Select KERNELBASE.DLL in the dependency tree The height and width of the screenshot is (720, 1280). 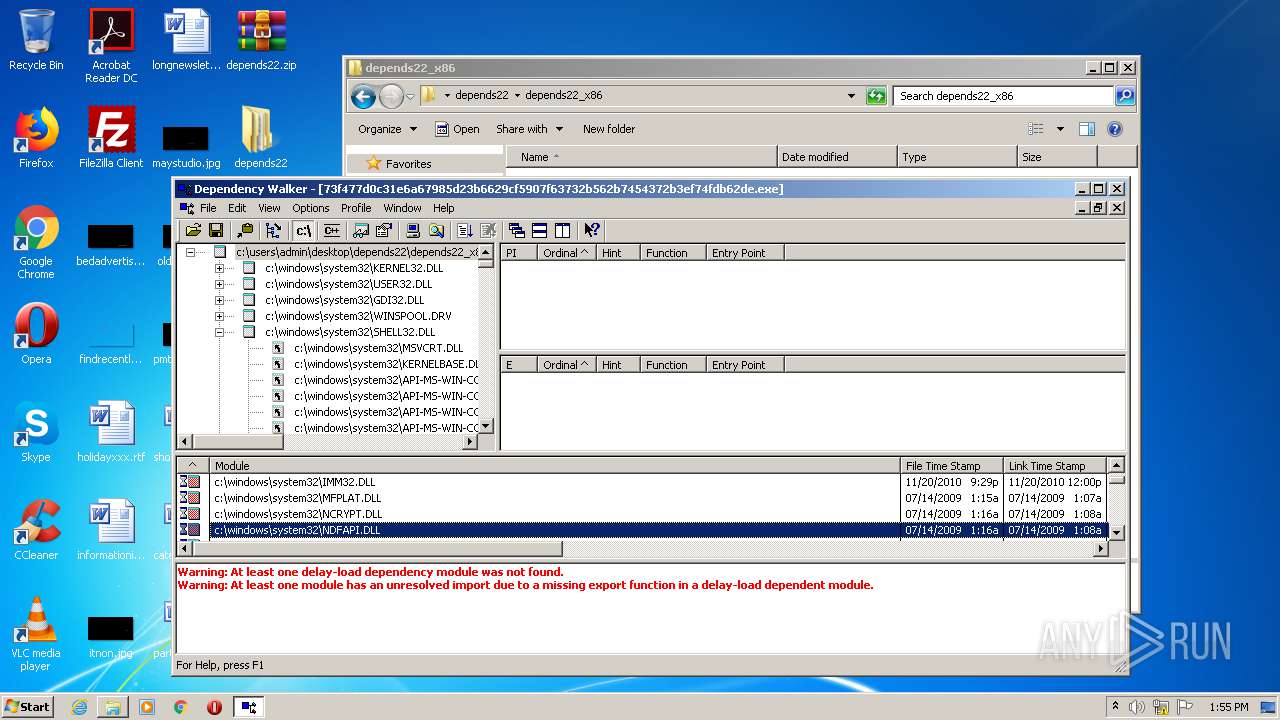coord(386,364)
